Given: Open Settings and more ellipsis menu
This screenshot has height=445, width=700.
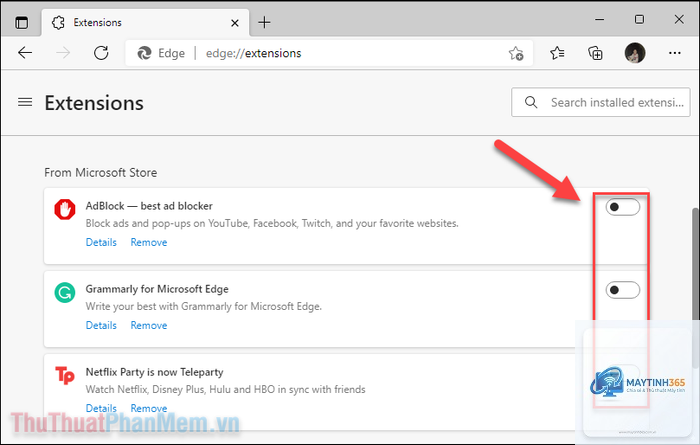Looking at the screenshot, I should tap(675, 53).
